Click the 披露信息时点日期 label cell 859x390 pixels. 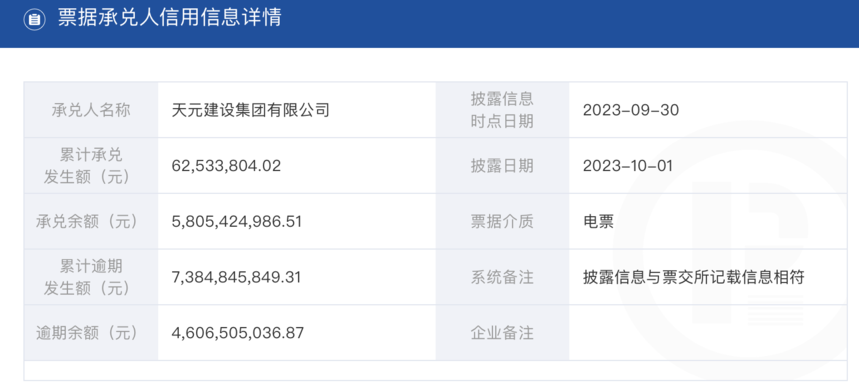tap(502, 110)
